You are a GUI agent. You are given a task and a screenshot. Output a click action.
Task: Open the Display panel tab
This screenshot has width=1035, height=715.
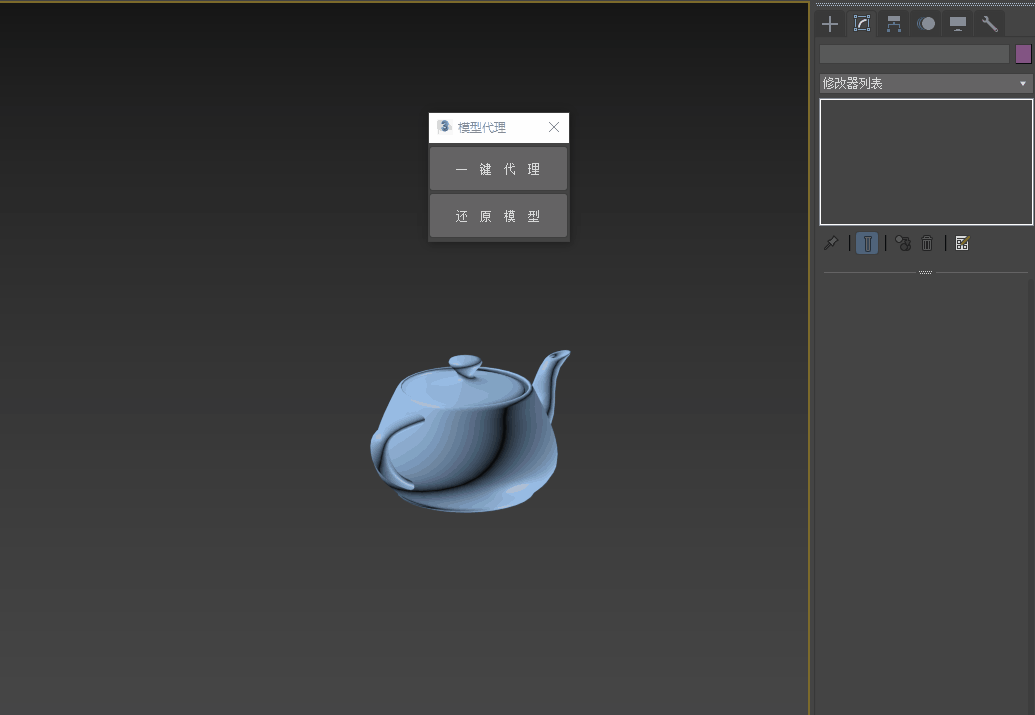[x=958, y=24]
